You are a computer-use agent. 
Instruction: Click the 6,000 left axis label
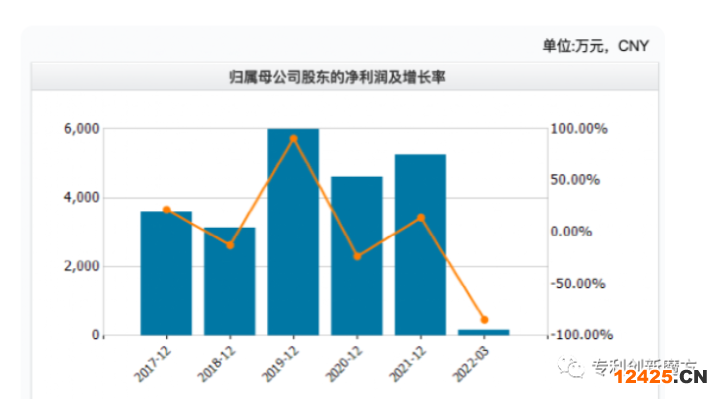click(x=82, y=129)
